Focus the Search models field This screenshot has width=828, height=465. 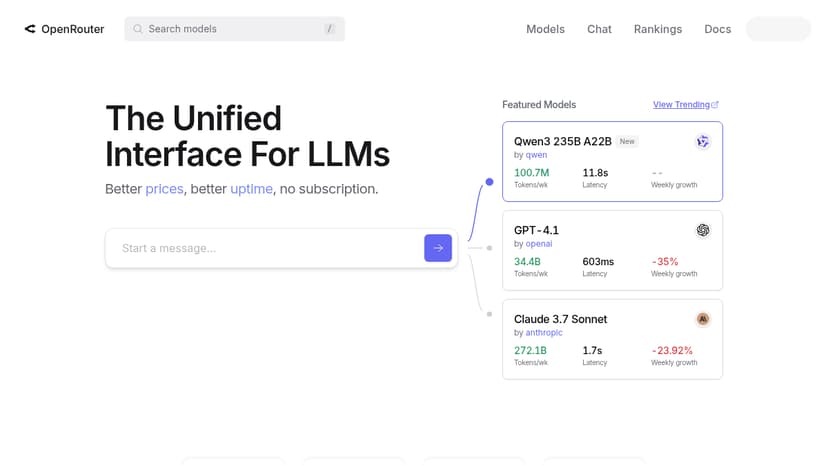pos(234,29)
